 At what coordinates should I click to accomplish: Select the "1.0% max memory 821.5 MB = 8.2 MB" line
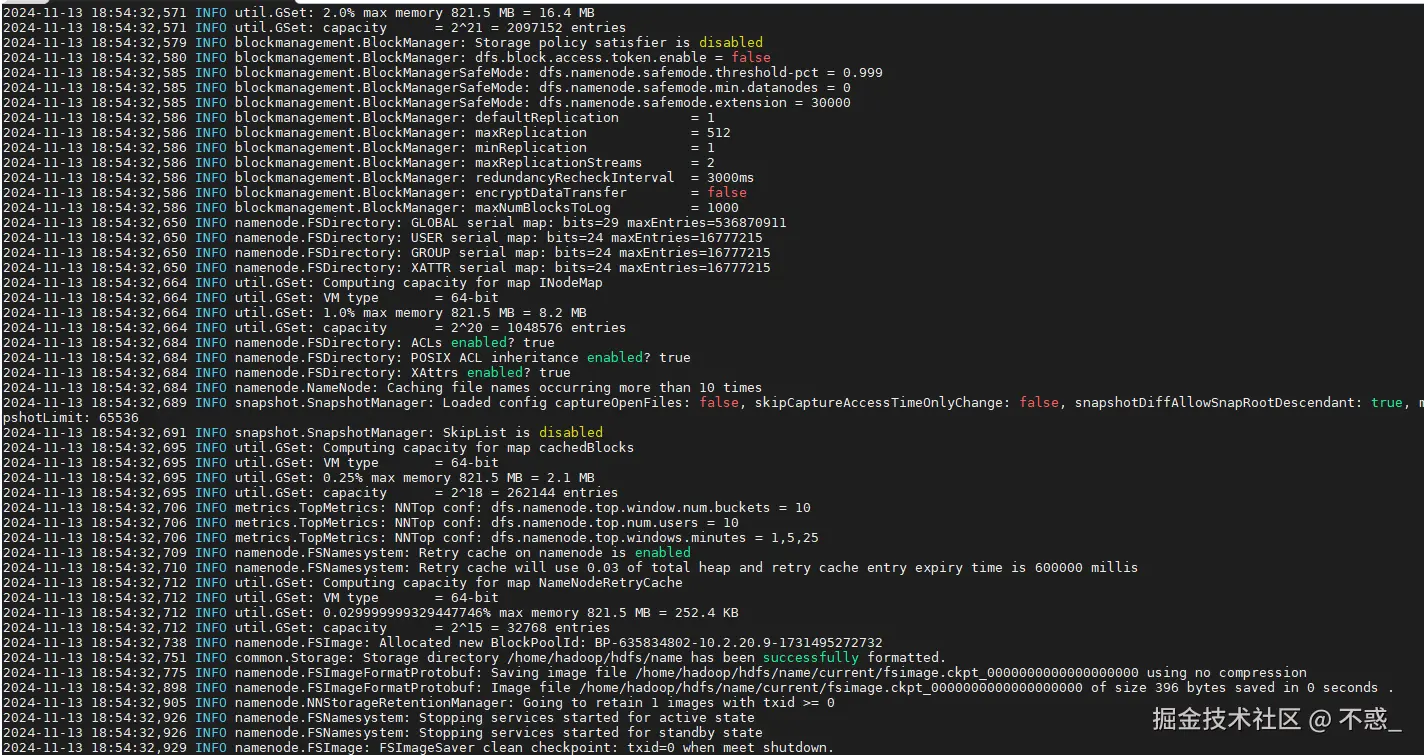294,313
